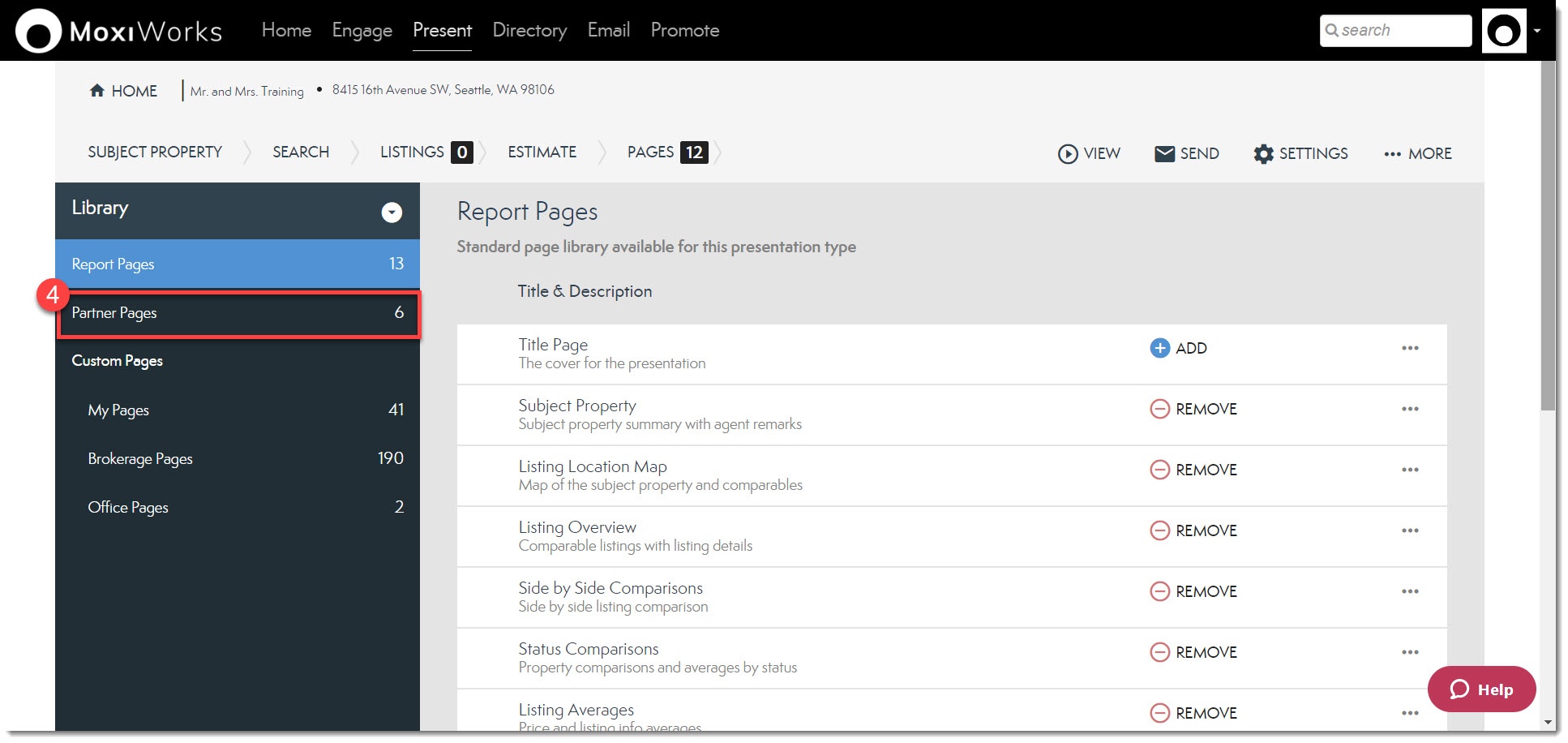This screenshot has width=1568, height=743.
Task: Click the Help chat bubble button
Action: pyautogui.click(x=1481, y=689)
